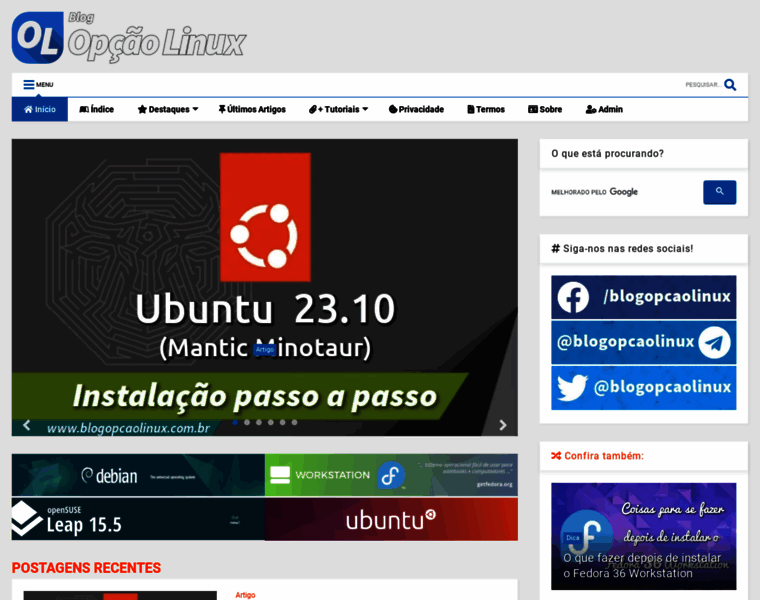Open Últimos Artigos menu item
This screenshot has width=760, height=600.
coord(252,110)
